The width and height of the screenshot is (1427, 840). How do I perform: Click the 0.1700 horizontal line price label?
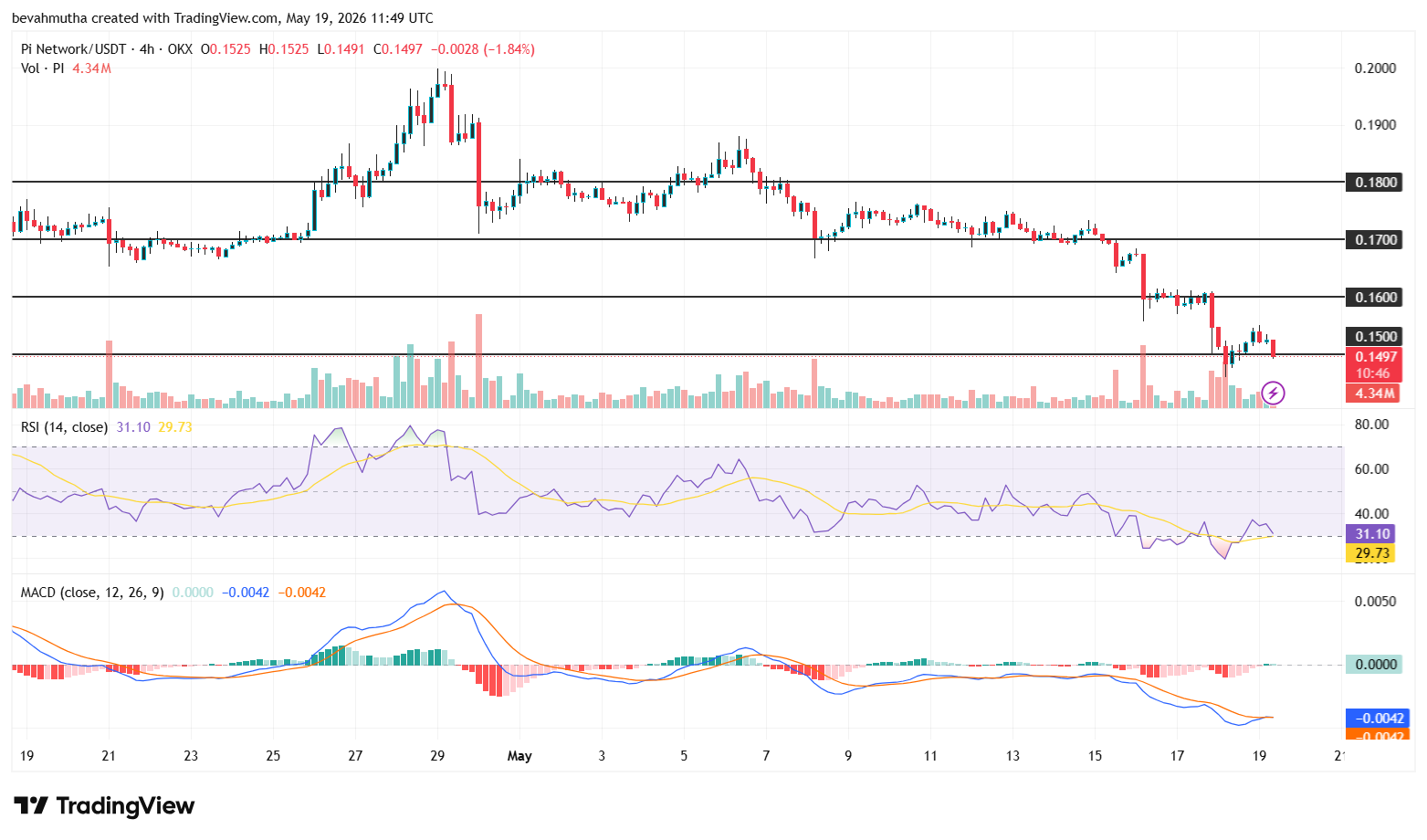1375,239
